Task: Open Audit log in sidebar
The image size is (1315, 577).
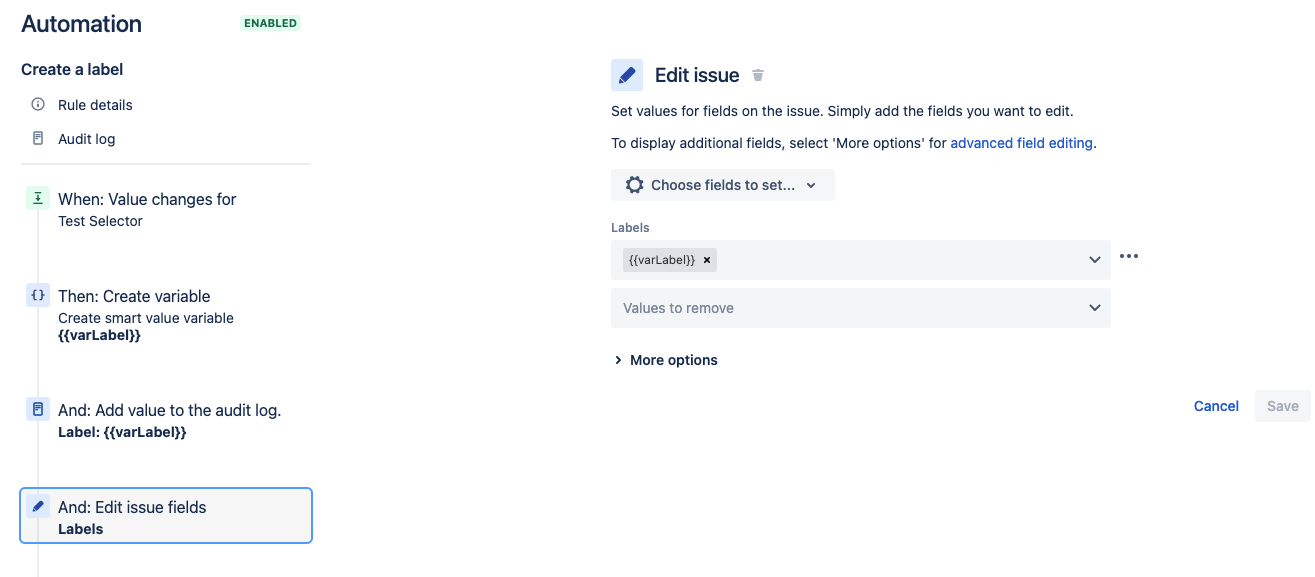Action: pyautogui.click(x=86, y=139)
